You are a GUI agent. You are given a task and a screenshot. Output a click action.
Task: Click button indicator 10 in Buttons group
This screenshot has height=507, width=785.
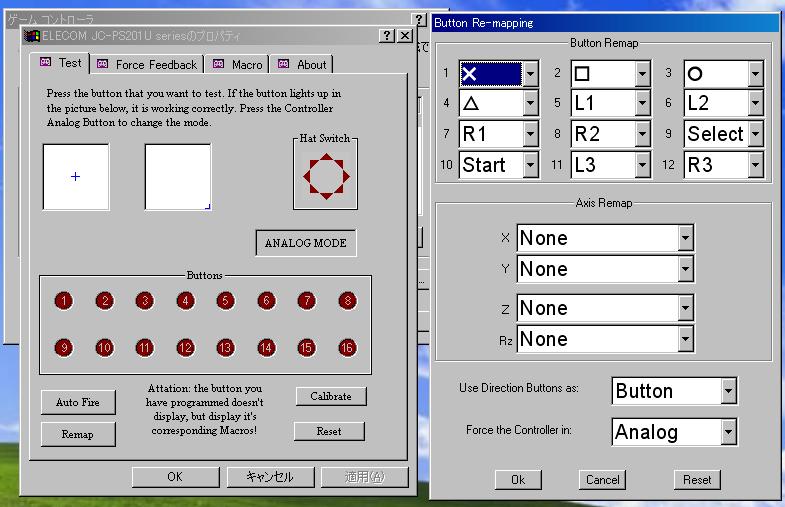105,347
